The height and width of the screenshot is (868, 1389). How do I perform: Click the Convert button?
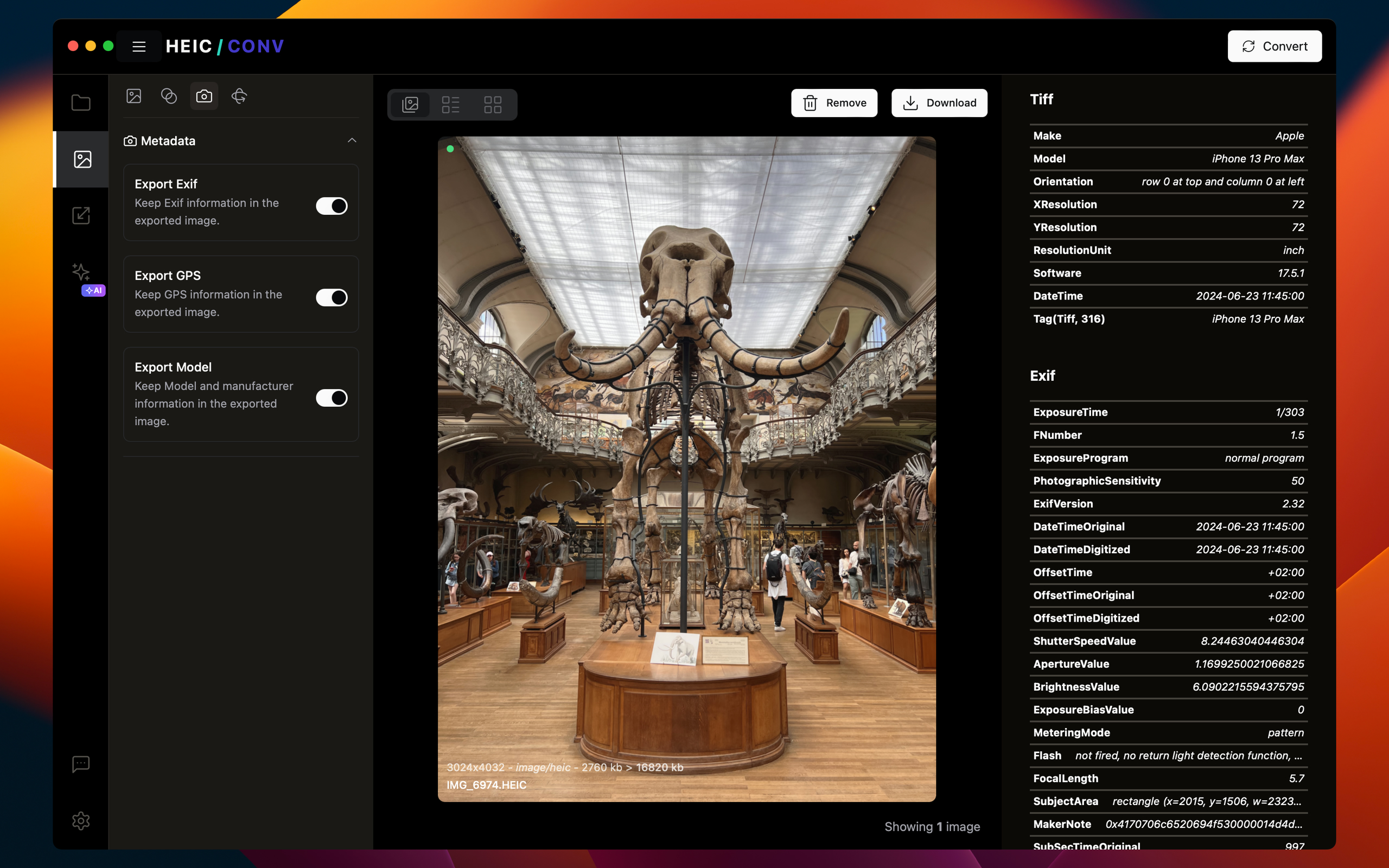tap(1274, 47)
